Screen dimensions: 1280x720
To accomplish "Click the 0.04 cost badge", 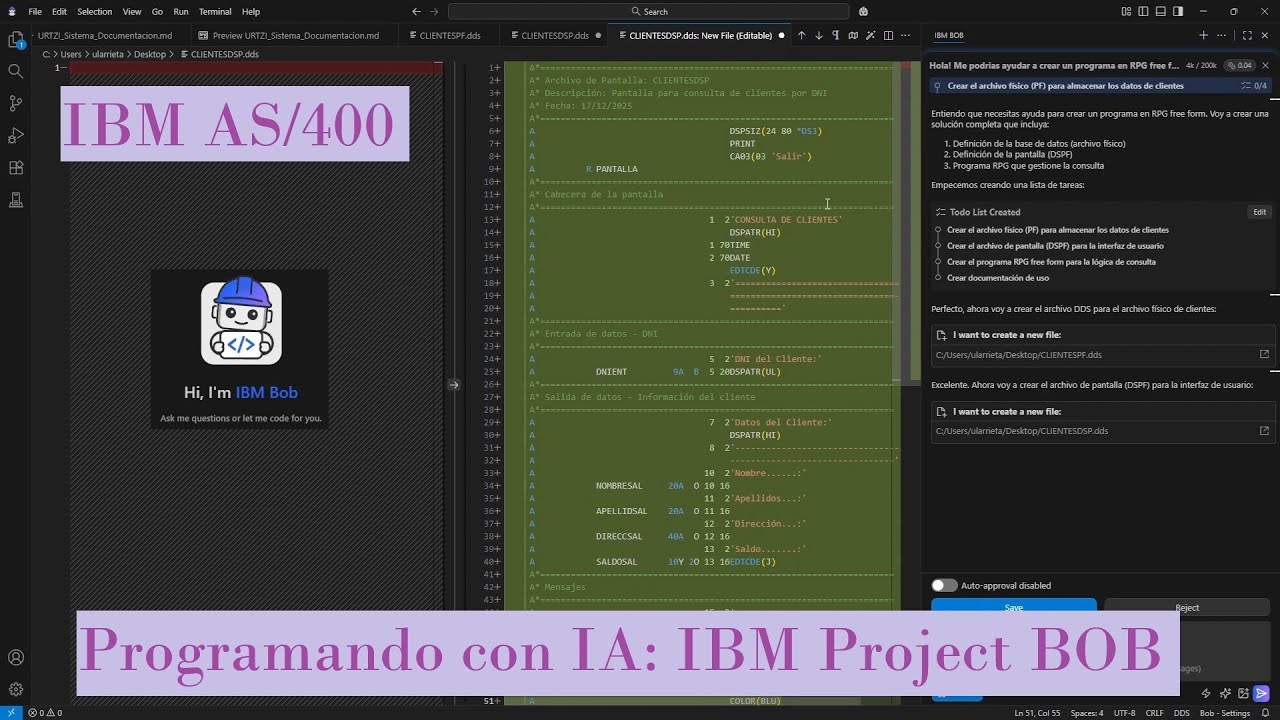I will (x=1240, y=65).
